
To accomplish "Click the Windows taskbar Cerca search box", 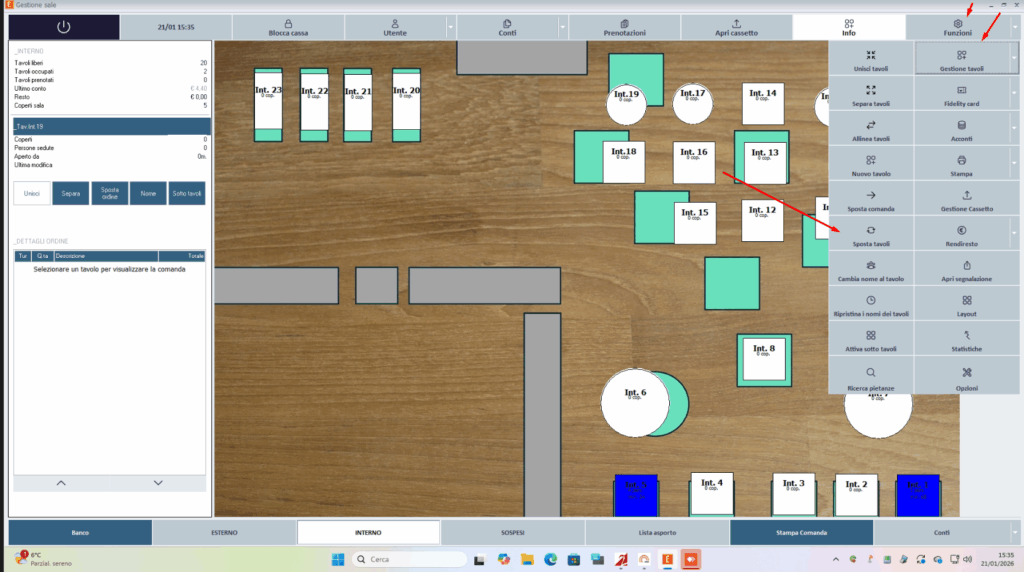I will [x=409, y=560].
